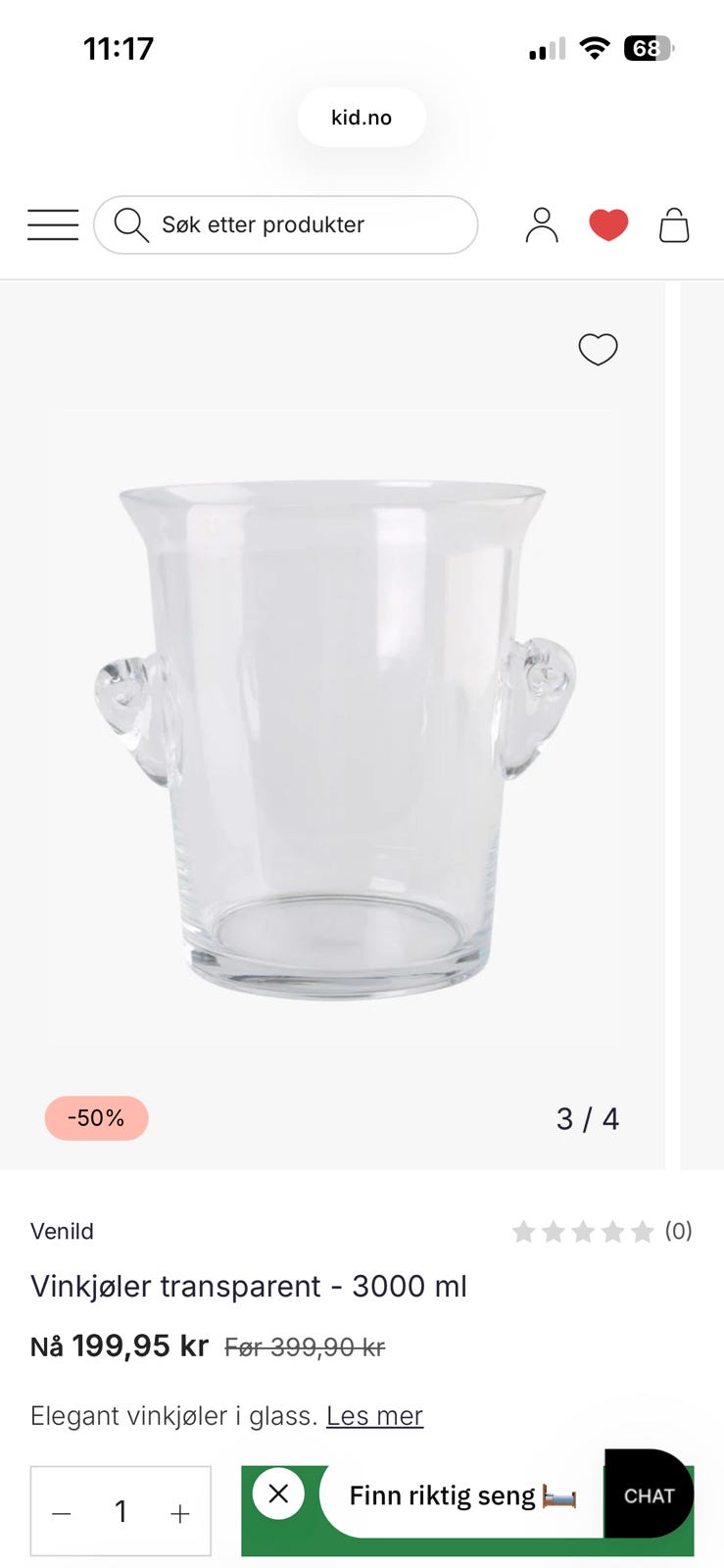Screen dimensions: 724x1568
Task: Open the red heart favorites list
Action: point(608,225)
